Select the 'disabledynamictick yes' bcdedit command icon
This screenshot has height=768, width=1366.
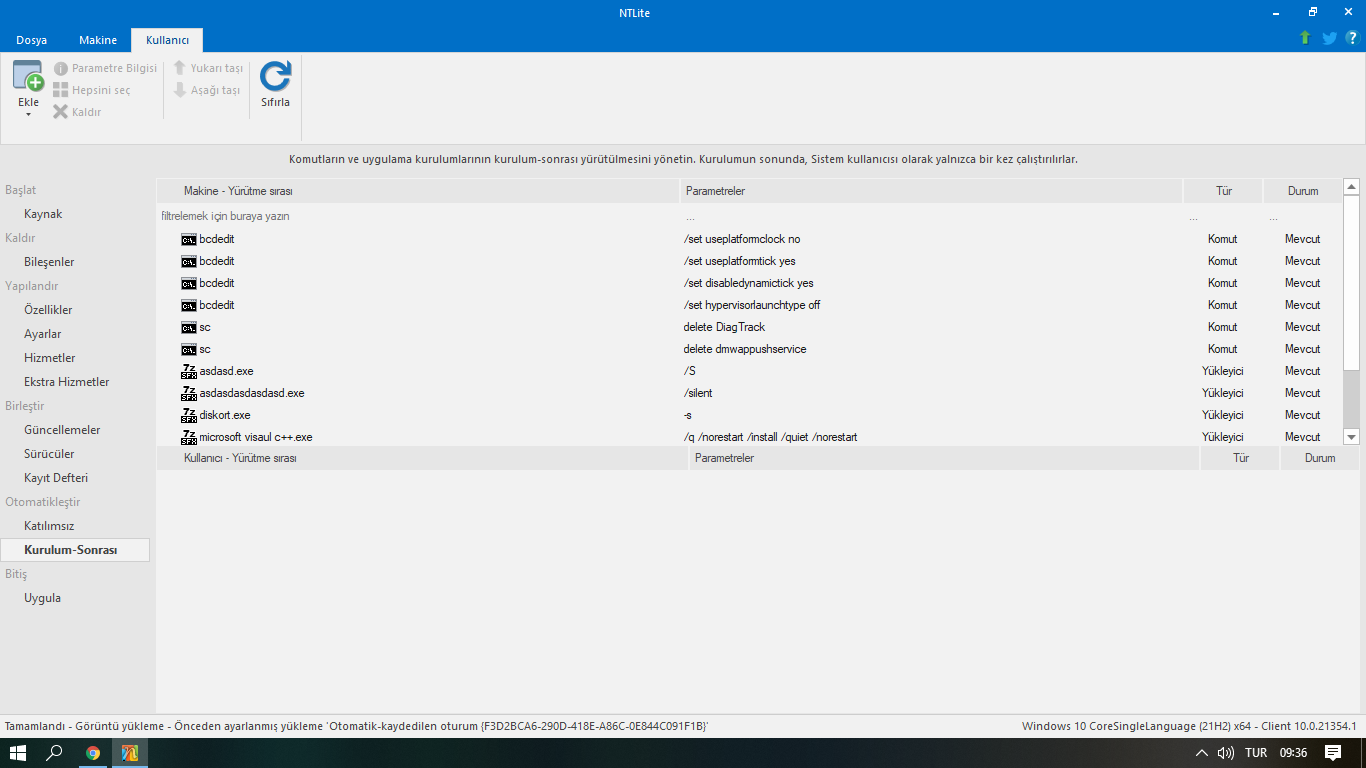coord(189,283)
